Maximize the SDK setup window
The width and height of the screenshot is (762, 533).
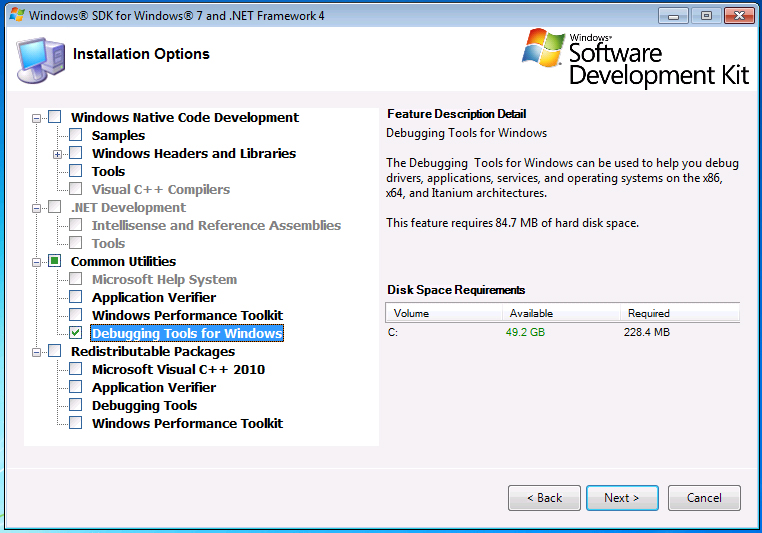point(706,16)
